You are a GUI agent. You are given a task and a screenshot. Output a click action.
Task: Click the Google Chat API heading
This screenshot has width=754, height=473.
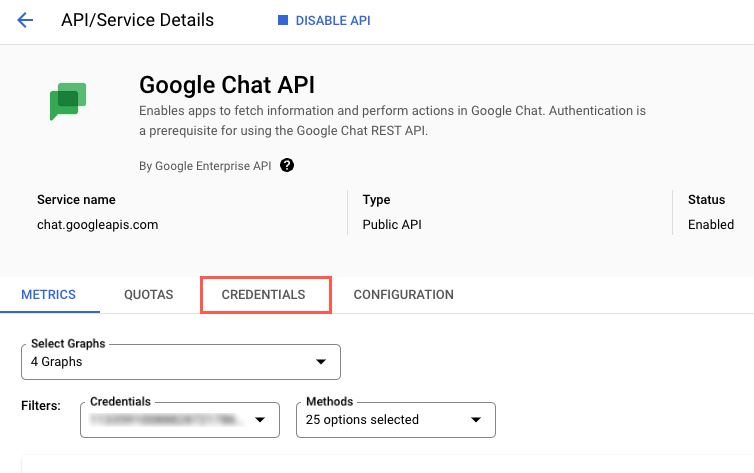pyautogui.click(x=226, y=83)
